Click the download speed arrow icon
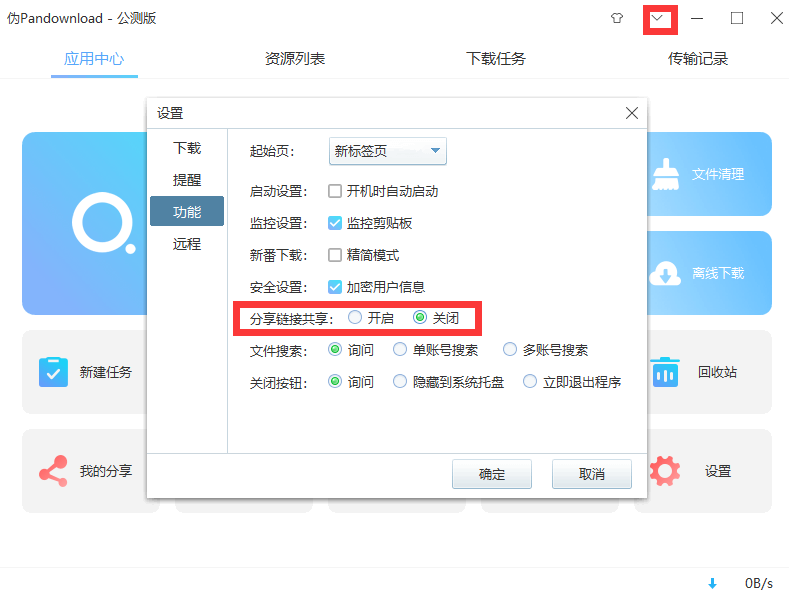This screenshot has height=596, width=789. [713, 583]
